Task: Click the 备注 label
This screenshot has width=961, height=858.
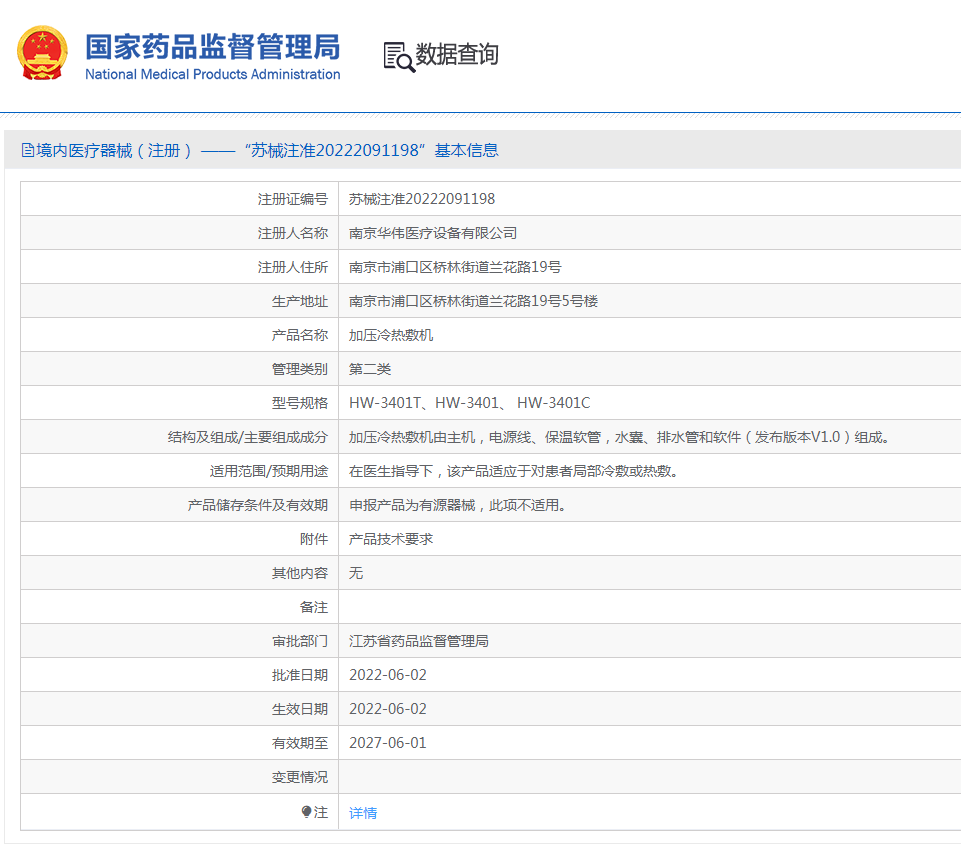Action: click(314, 607)
